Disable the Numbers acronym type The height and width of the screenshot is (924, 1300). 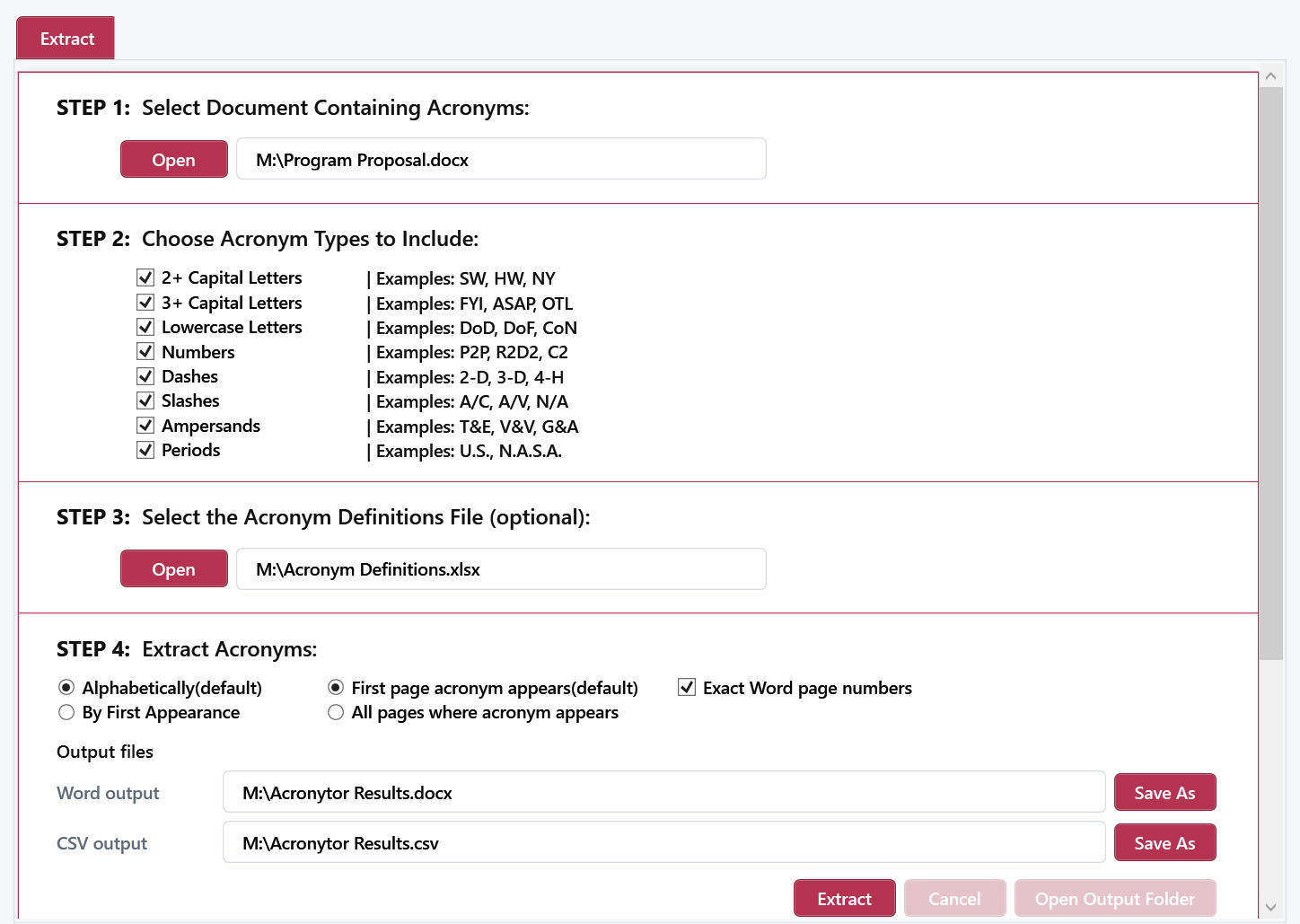tap(145, 352)
